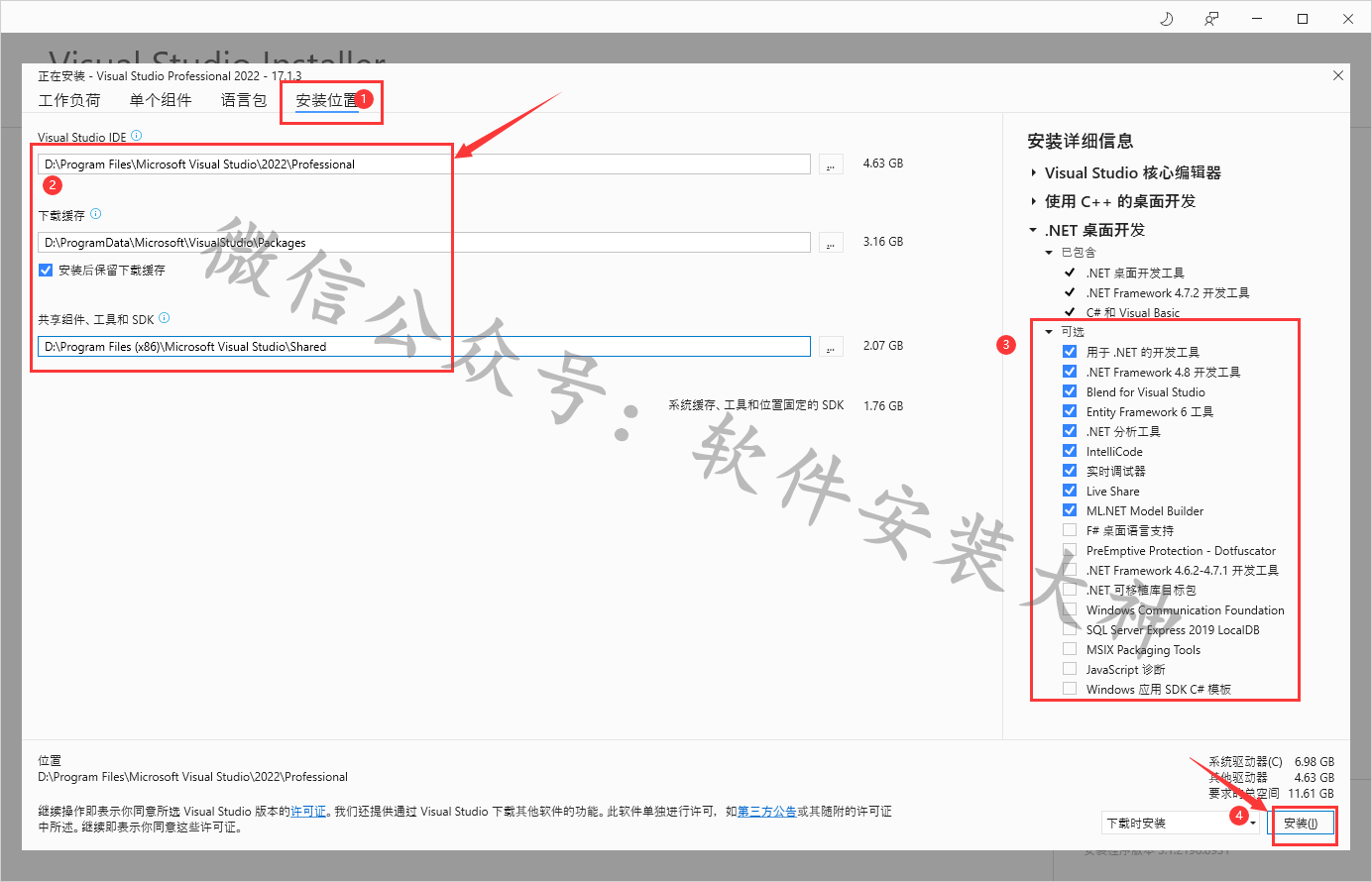Open the 下载时安装 dropdown
The width and height of the screenshot is (1372, 882).
1181,824
